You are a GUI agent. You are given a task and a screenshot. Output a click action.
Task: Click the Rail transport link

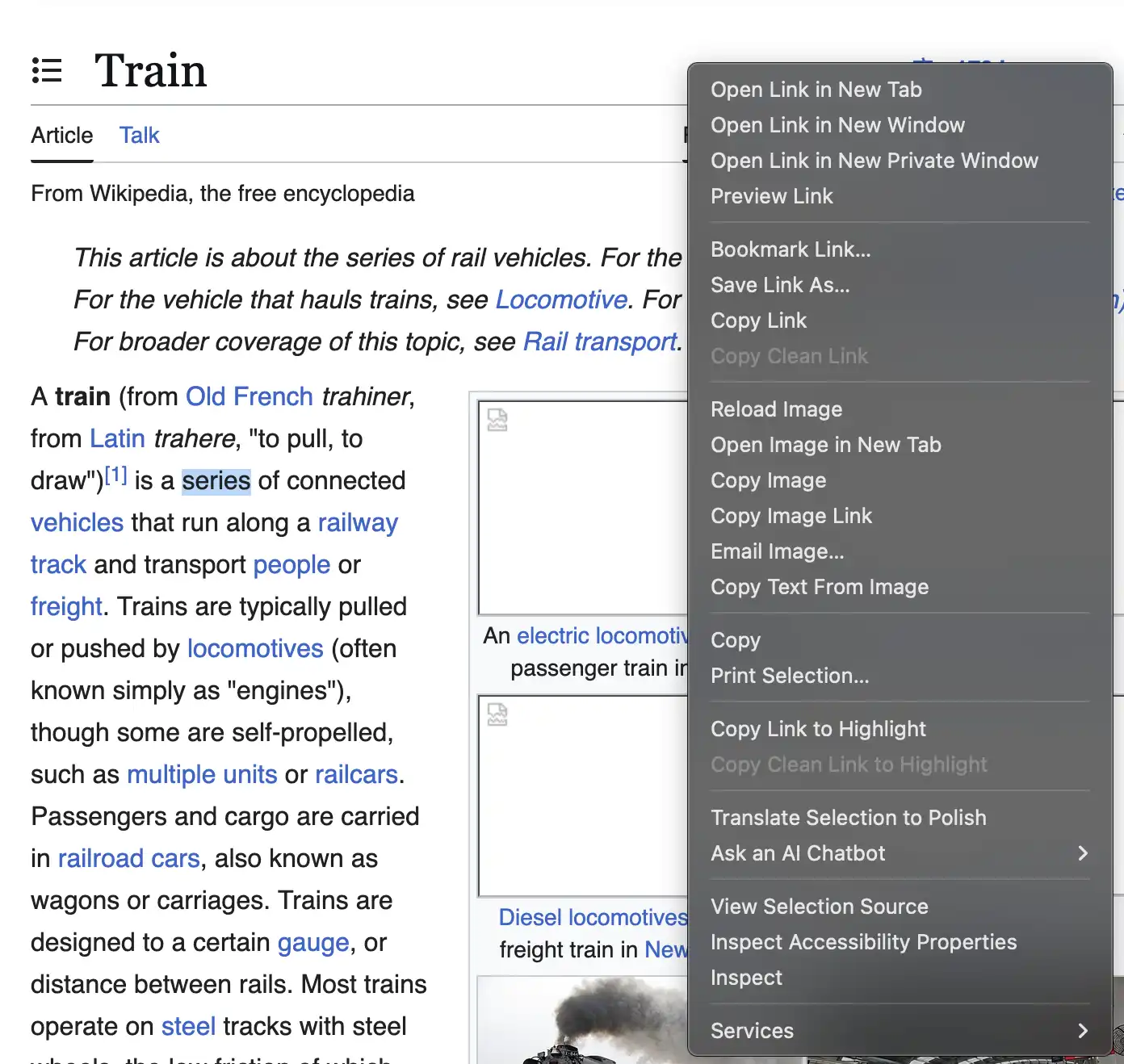(x=600, y=341)
